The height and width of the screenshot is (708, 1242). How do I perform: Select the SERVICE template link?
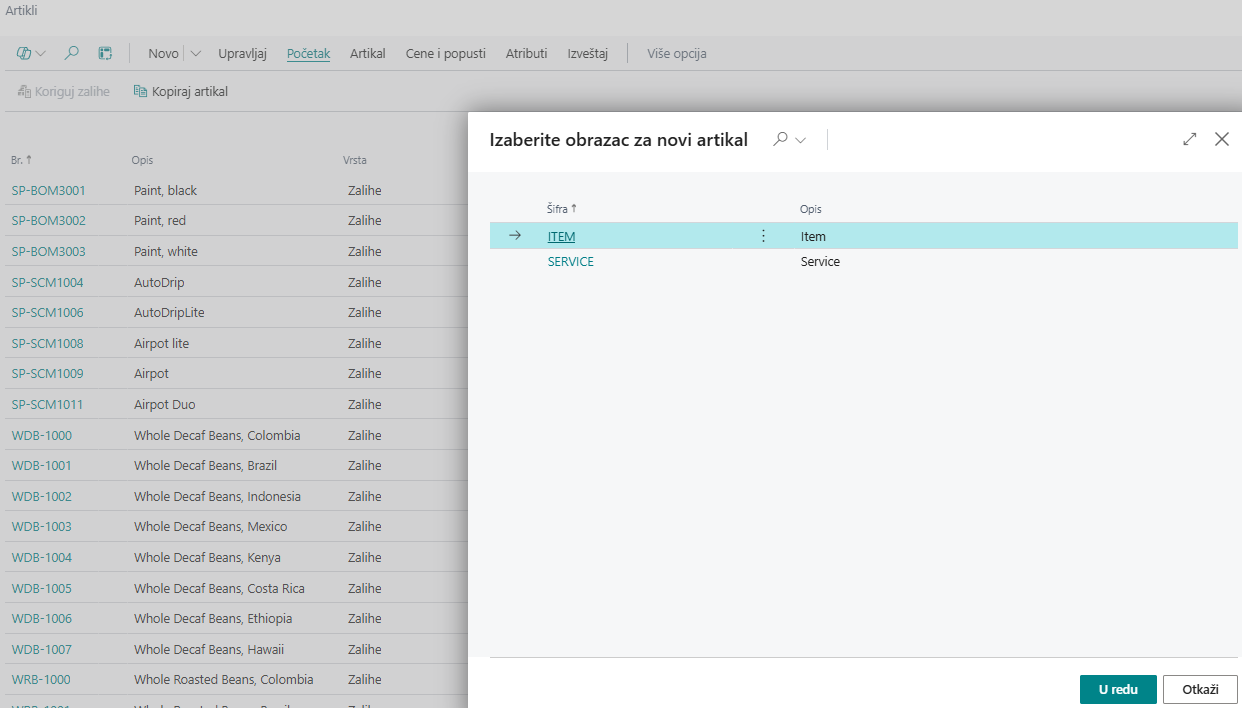[570, 262]
